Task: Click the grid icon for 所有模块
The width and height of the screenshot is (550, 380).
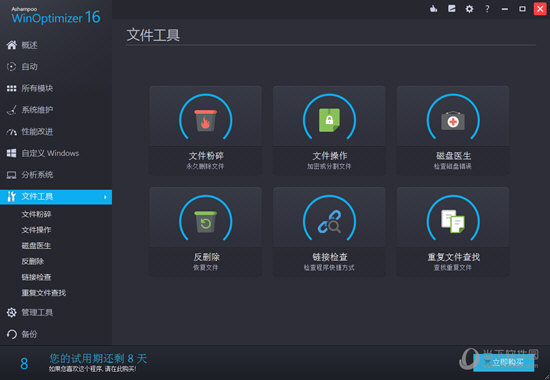Action: pyautogui.click(x=12, y=88)
